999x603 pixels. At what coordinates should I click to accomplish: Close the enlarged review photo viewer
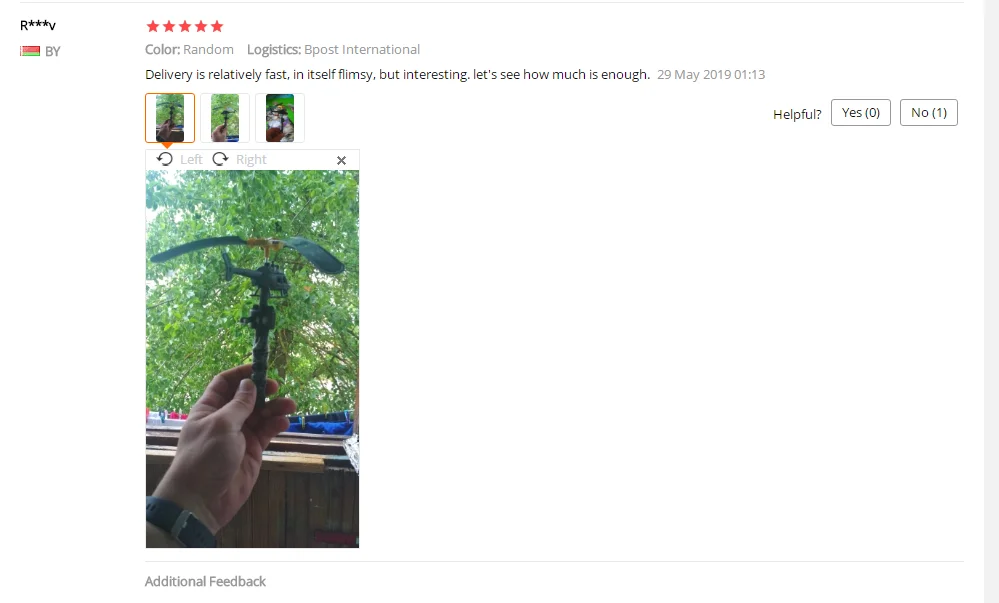pos(341,161)
